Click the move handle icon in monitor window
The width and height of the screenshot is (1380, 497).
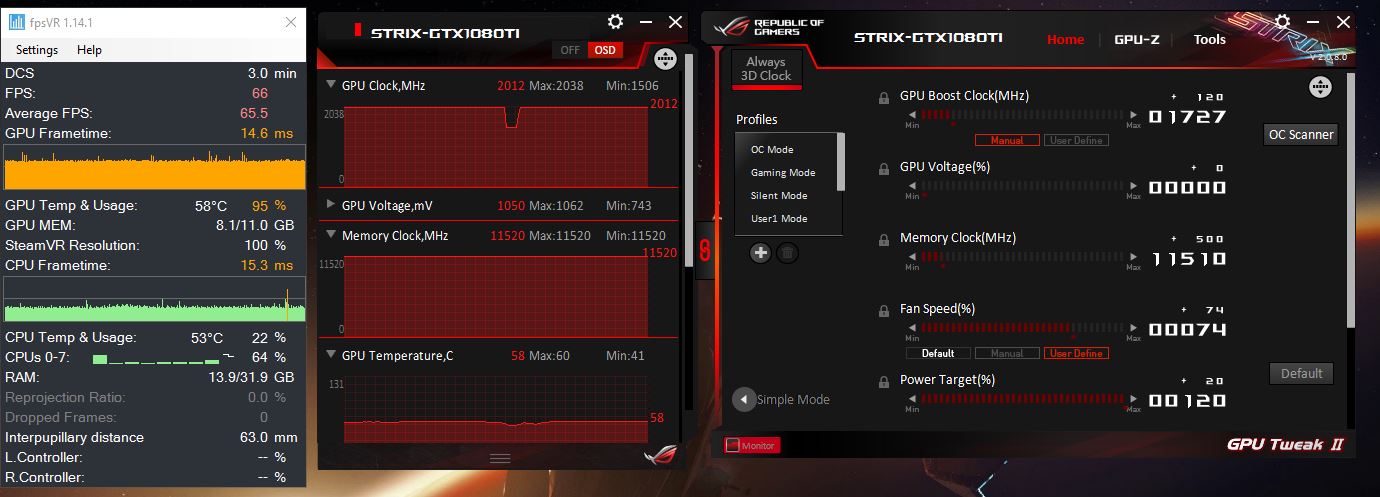point(666,59)
